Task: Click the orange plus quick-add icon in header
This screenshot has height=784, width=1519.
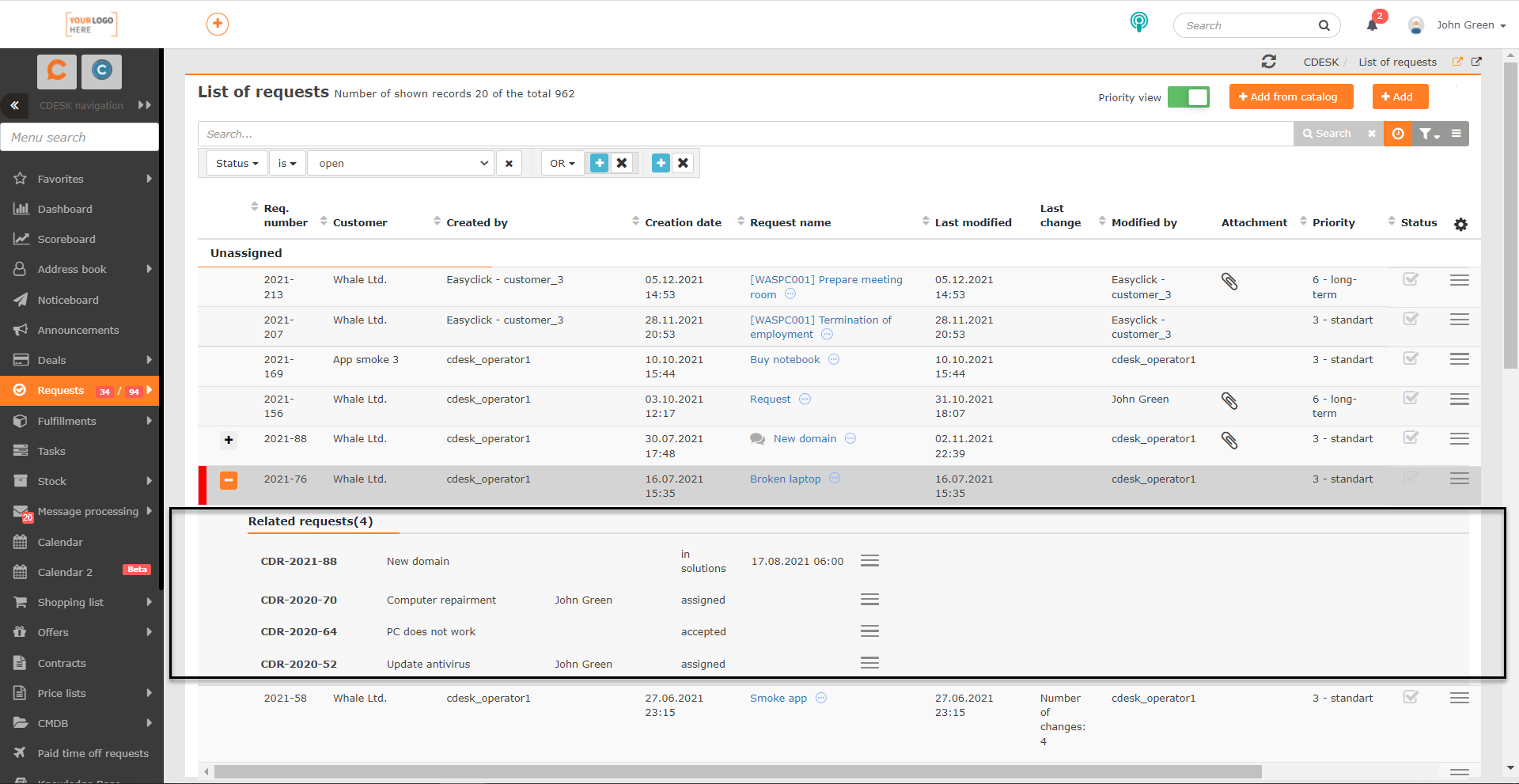Action: tap(218, 25)
